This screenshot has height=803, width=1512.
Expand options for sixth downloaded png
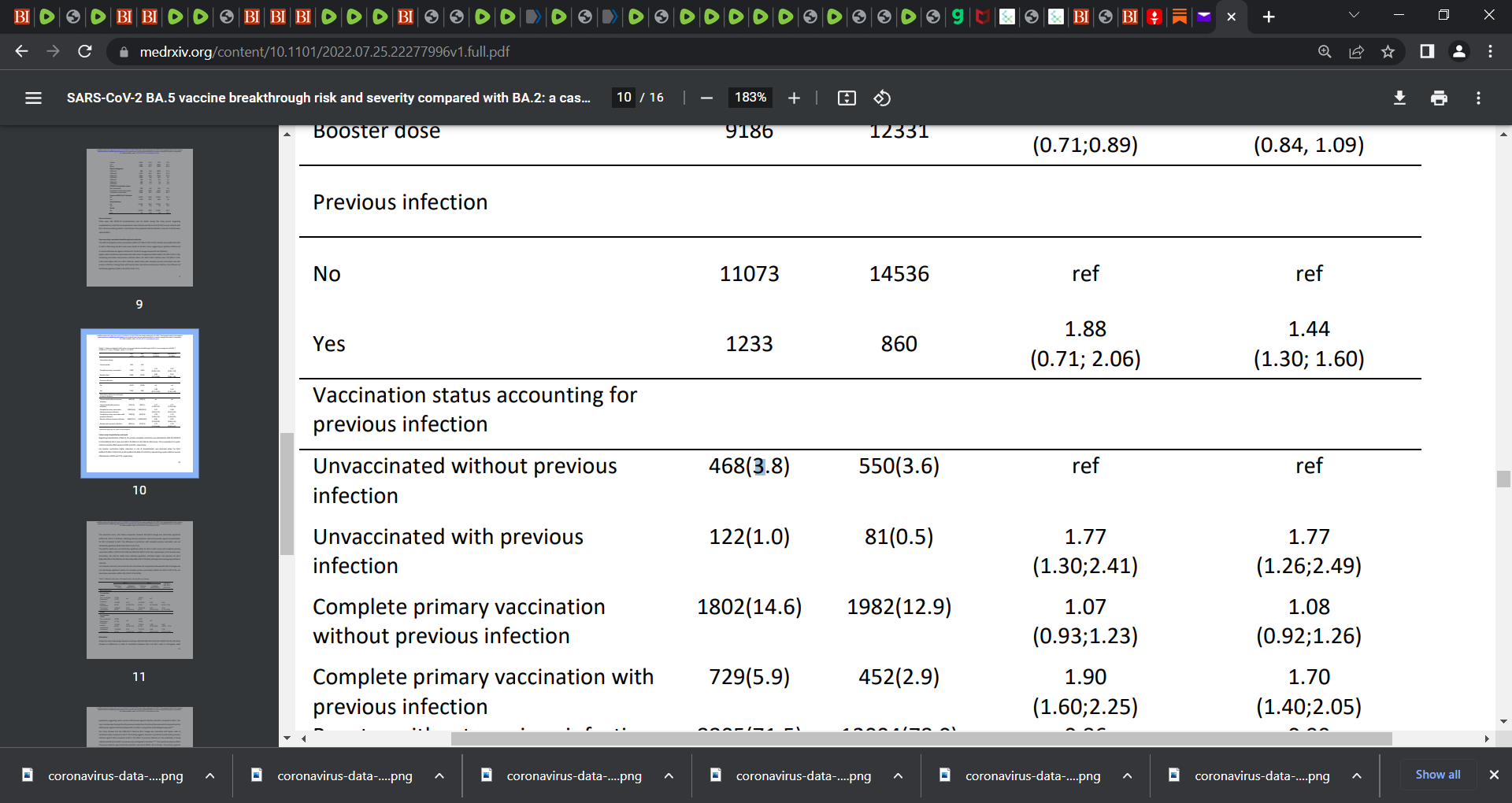pos(1356,775)
